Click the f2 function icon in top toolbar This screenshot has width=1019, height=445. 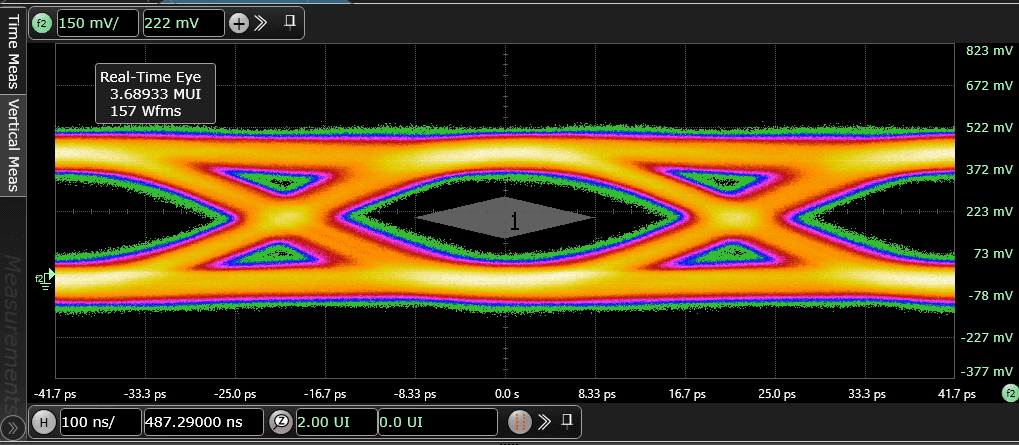(43, 23)
